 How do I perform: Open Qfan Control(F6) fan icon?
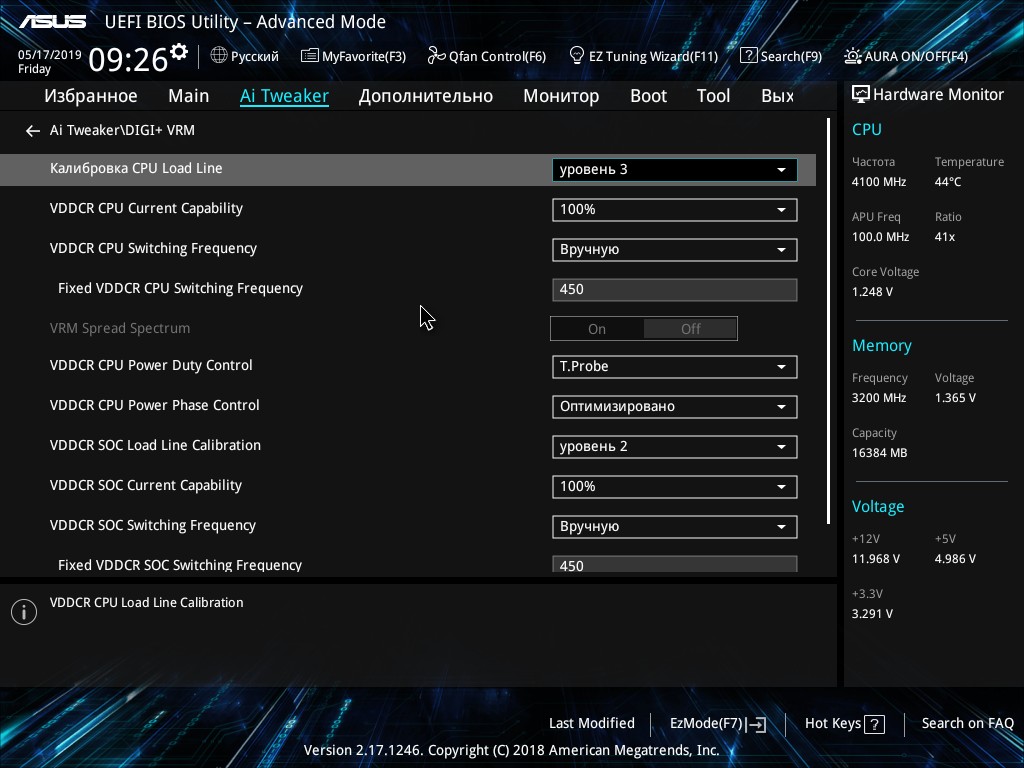pos(436,56)
